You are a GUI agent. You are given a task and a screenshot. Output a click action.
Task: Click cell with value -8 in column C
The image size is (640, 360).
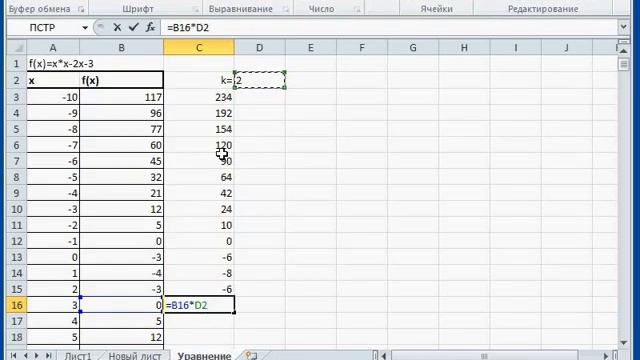pos(199,273)
